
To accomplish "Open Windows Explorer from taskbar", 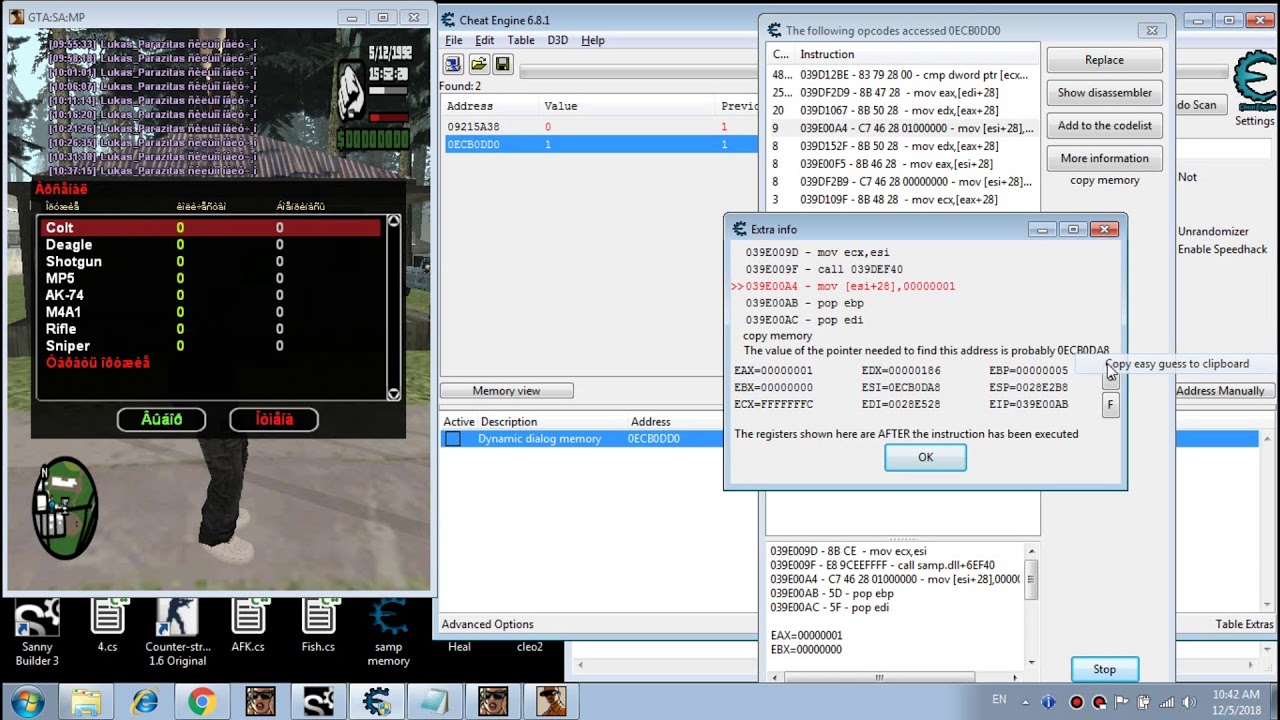I will 86,702.
